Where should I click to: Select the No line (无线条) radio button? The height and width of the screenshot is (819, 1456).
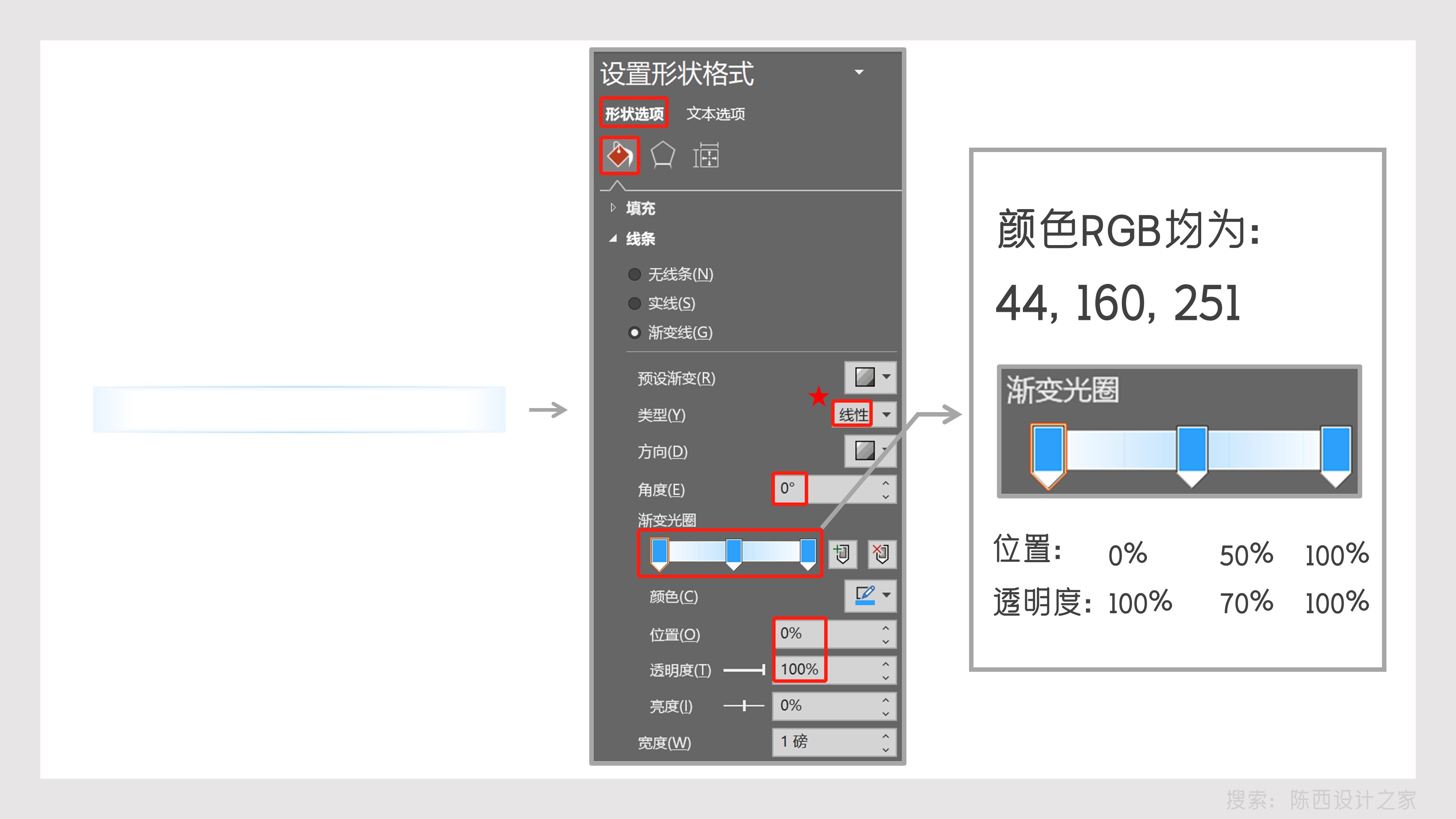(x=634, y=275)
